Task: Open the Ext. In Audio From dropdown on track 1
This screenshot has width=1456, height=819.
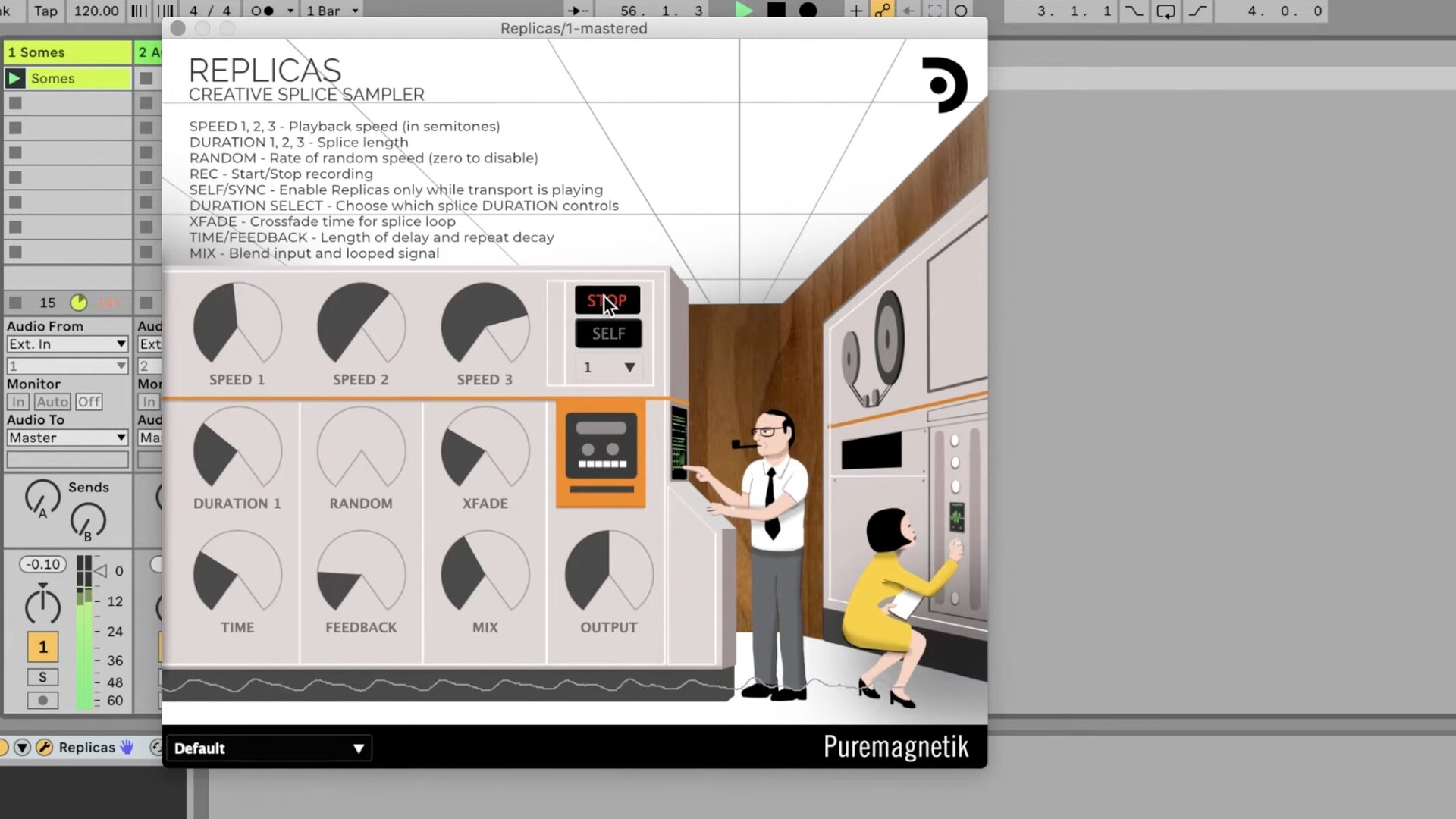Action: [x=67, y=344]
